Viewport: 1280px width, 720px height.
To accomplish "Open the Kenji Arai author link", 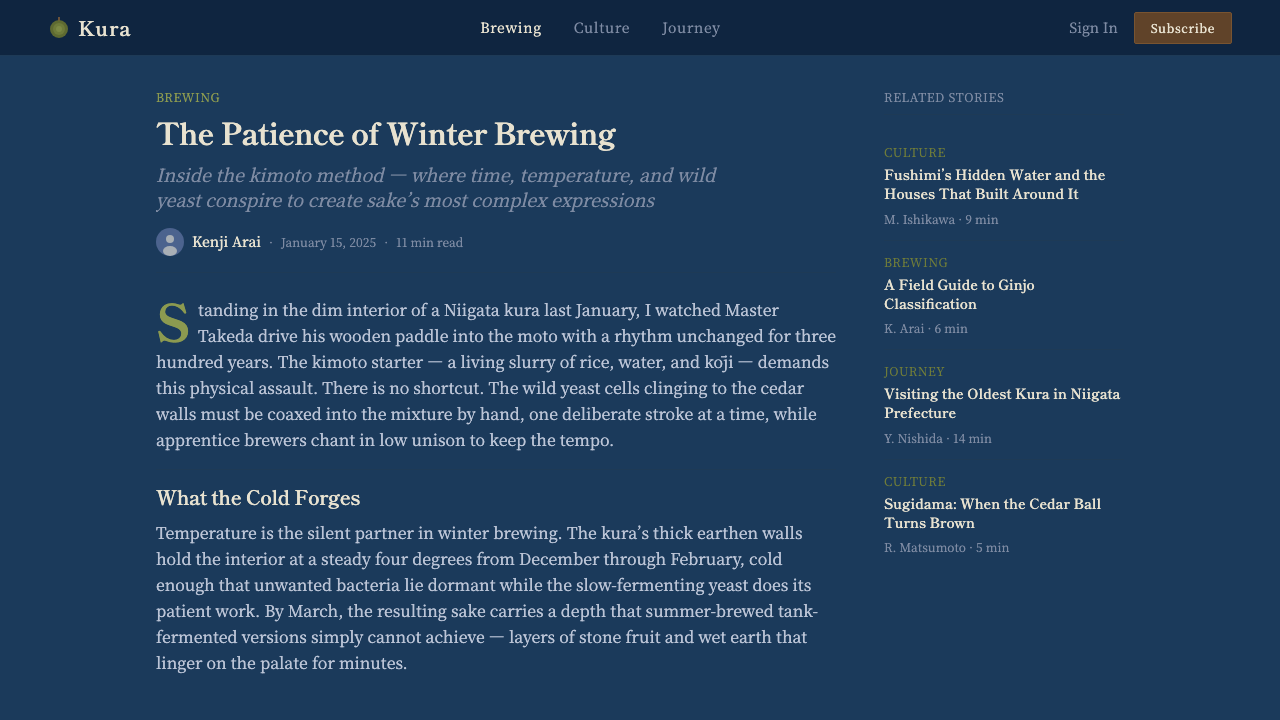I will click(226, 242).
